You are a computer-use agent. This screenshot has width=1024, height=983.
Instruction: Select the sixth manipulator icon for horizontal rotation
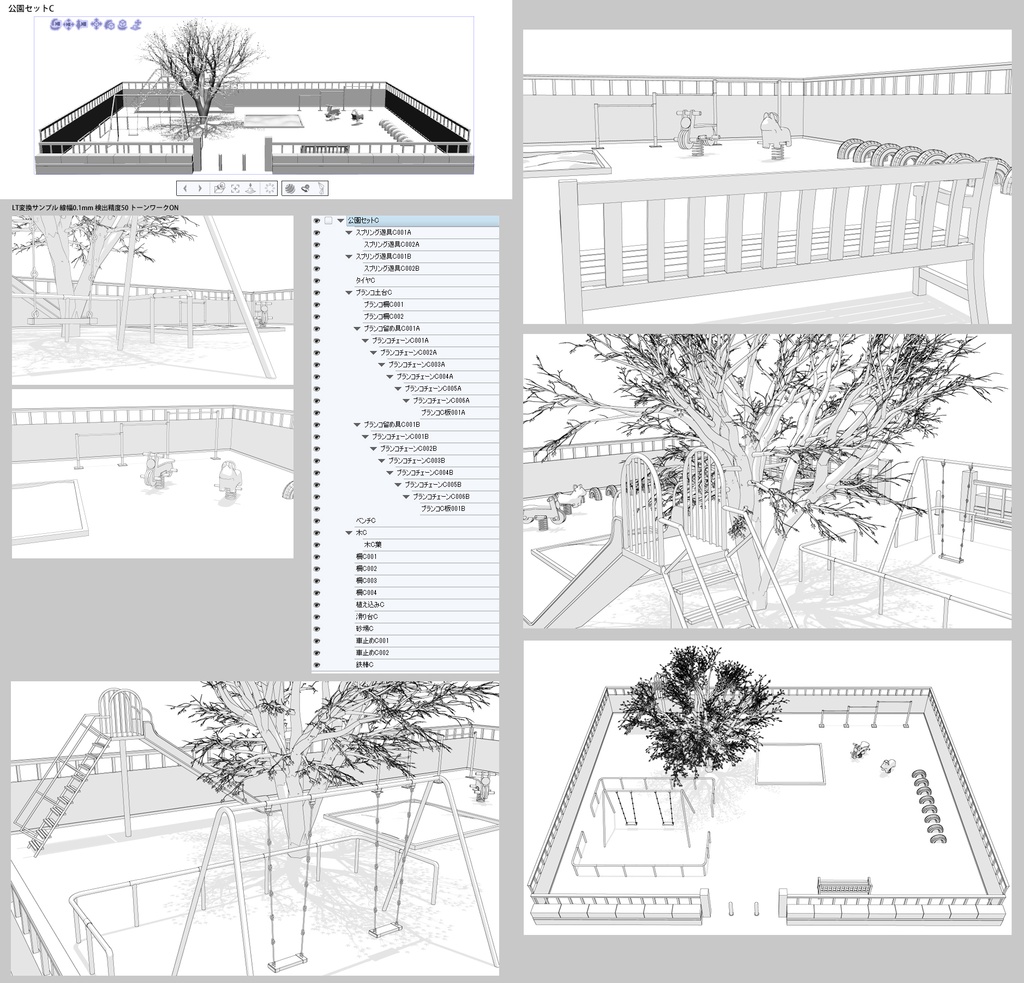[x=122, y=25]
